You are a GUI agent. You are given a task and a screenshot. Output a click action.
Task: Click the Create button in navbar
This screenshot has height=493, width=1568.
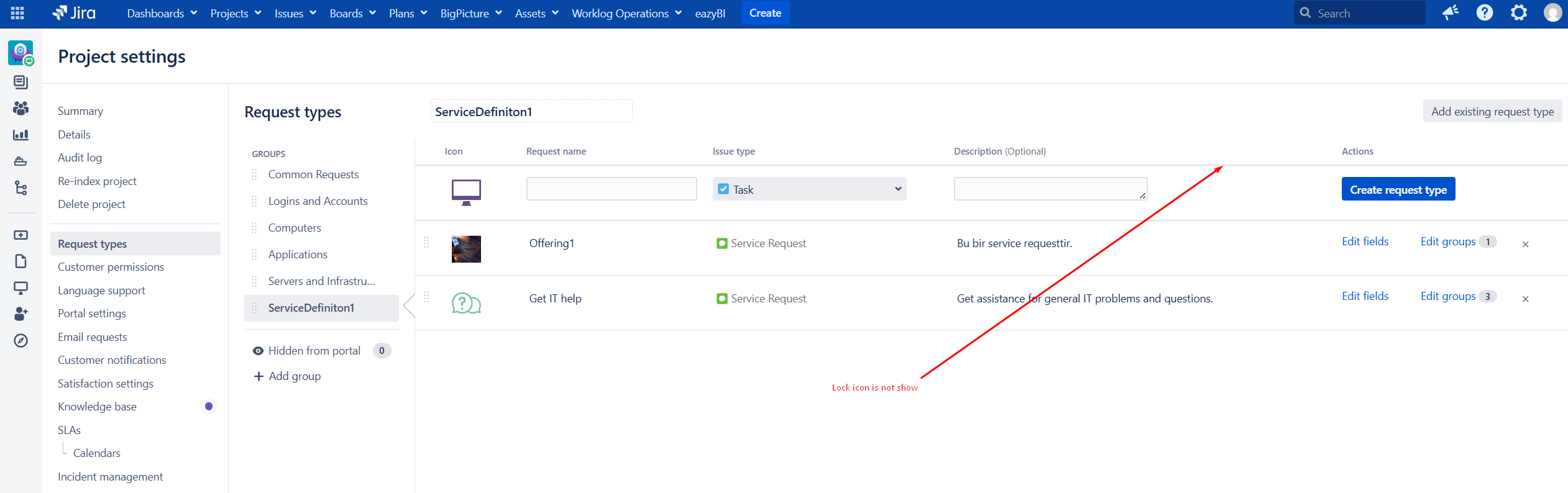pyautogui.click(x=765, y=13)
